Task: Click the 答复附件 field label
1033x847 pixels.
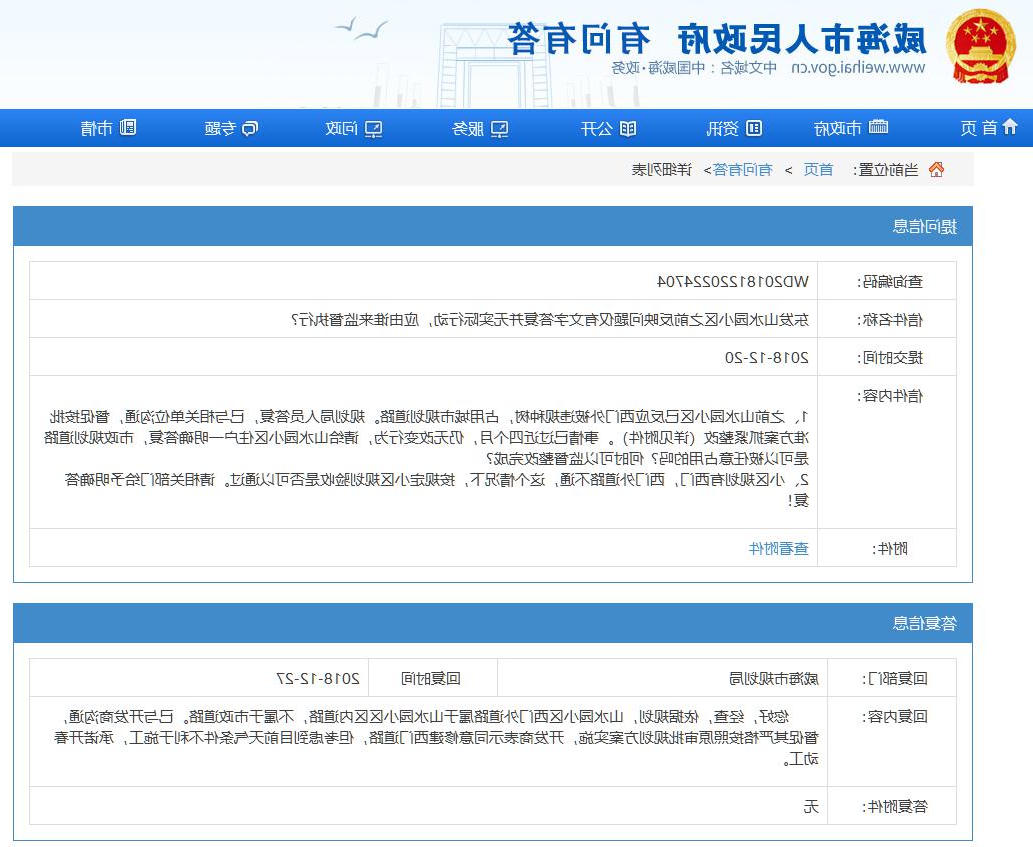Action: pos(895,806)
